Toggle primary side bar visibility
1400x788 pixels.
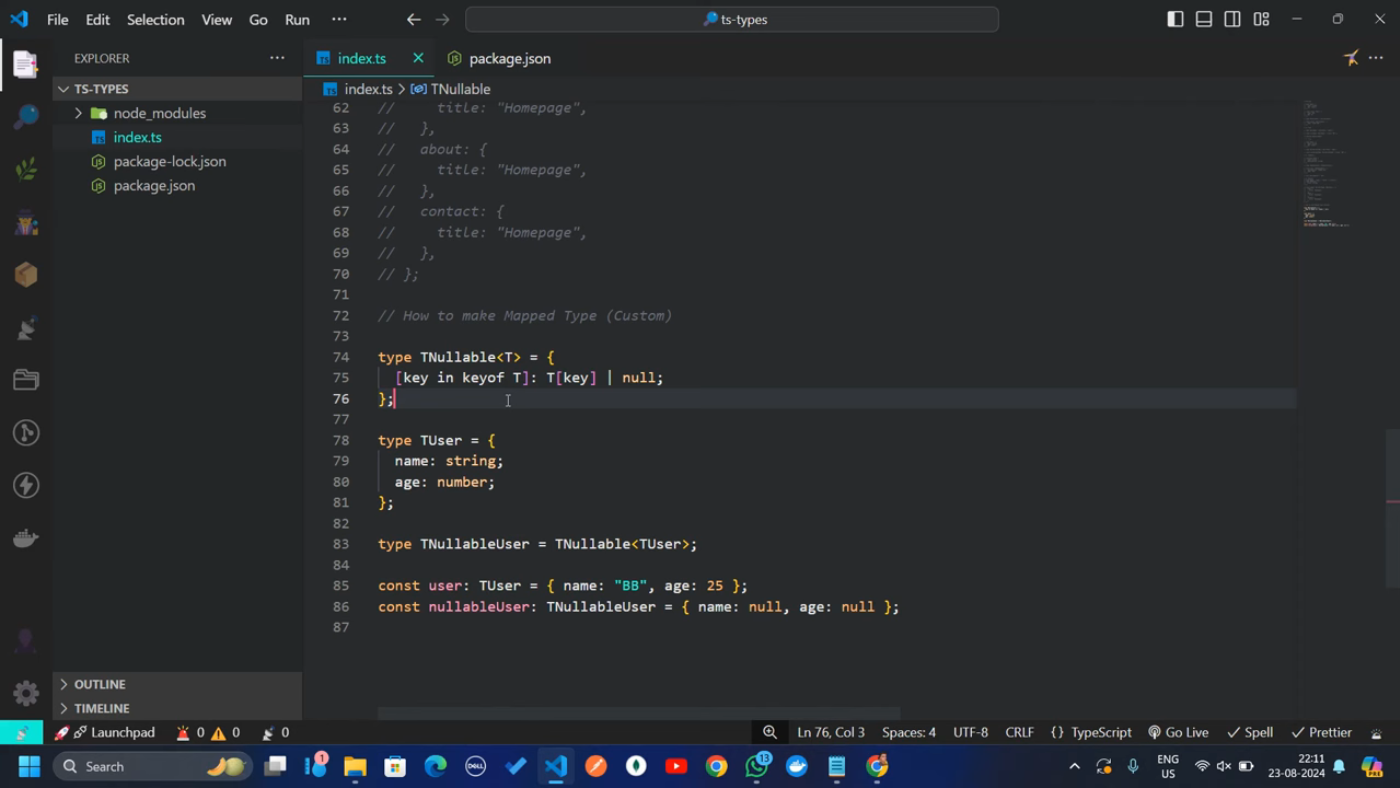(1175, 19)
